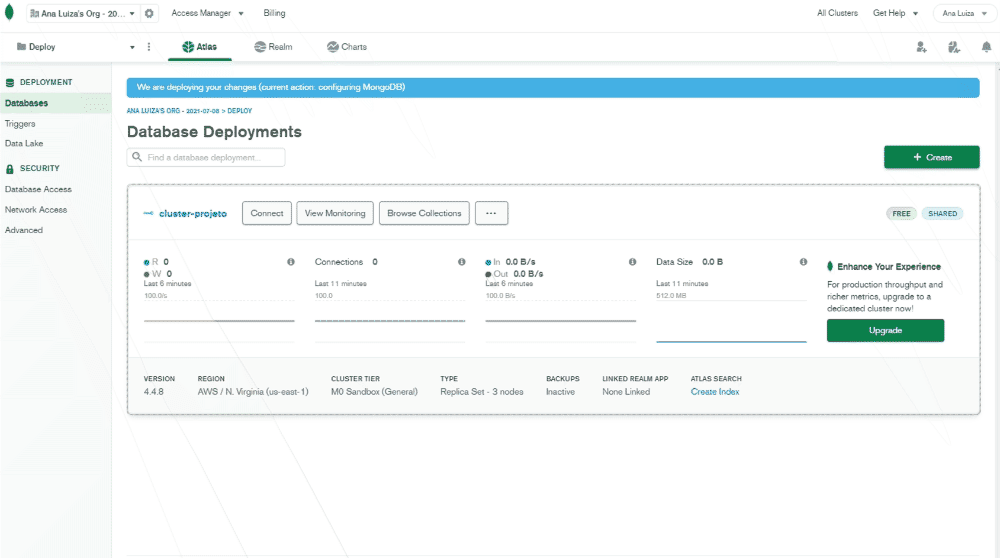
Task: Open project options three-dot menu
Action: click(149, 47)
